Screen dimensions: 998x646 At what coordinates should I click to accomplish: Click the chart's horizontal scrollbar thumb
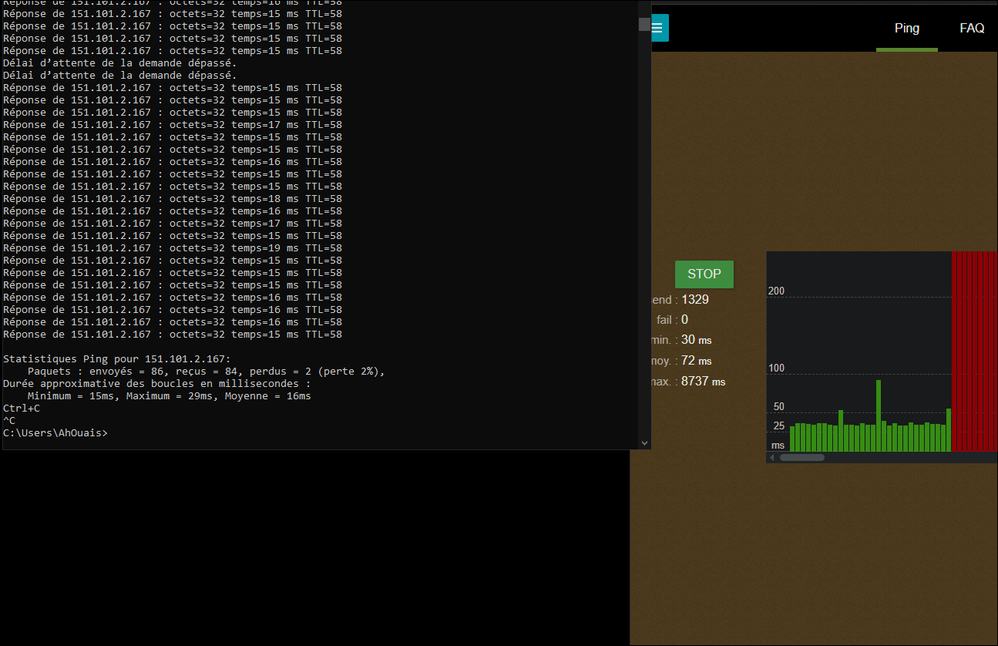coord(802,457)
